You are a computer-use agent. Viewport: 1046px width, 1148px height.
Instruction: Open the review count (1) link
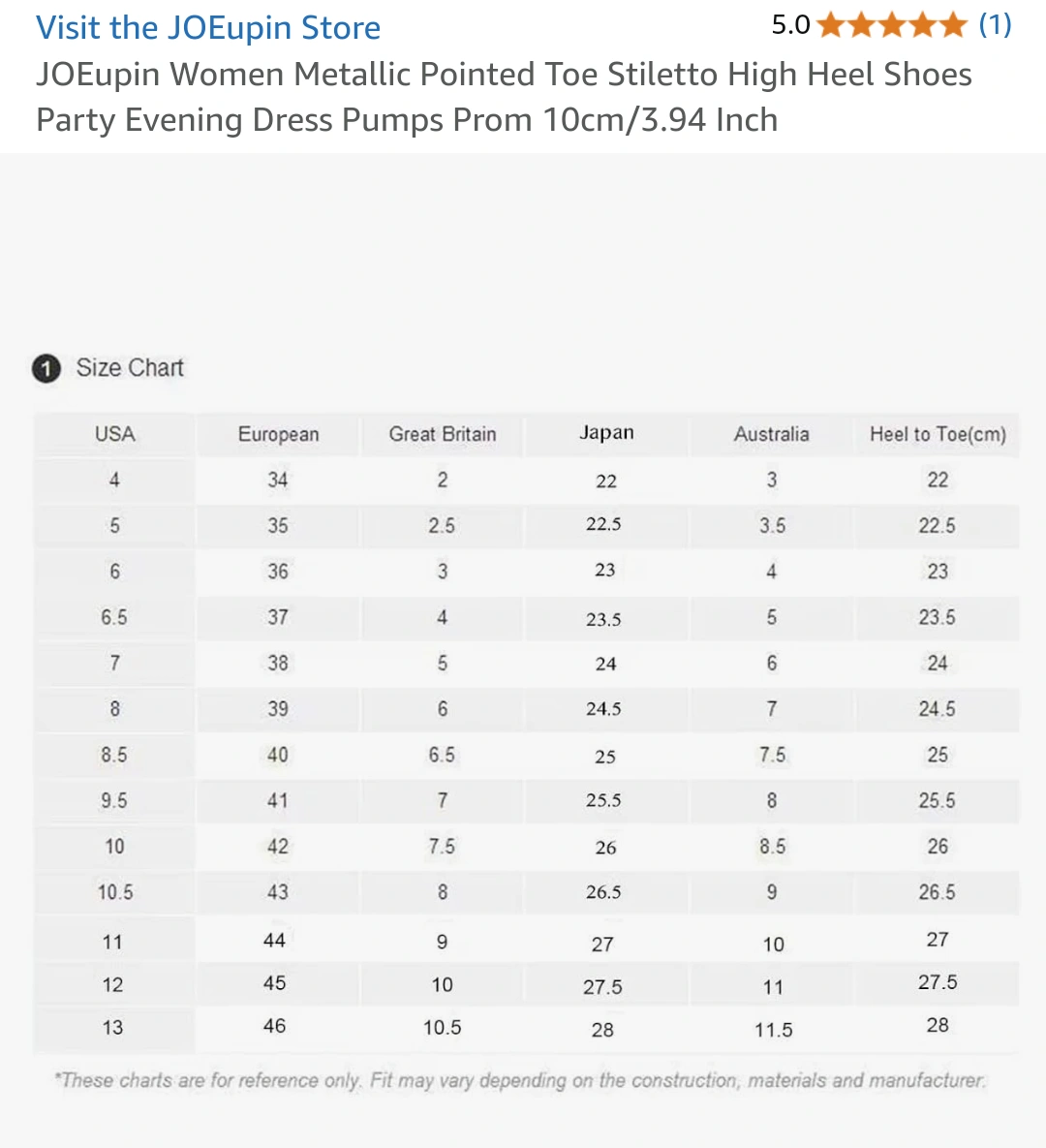pos(995,25)
